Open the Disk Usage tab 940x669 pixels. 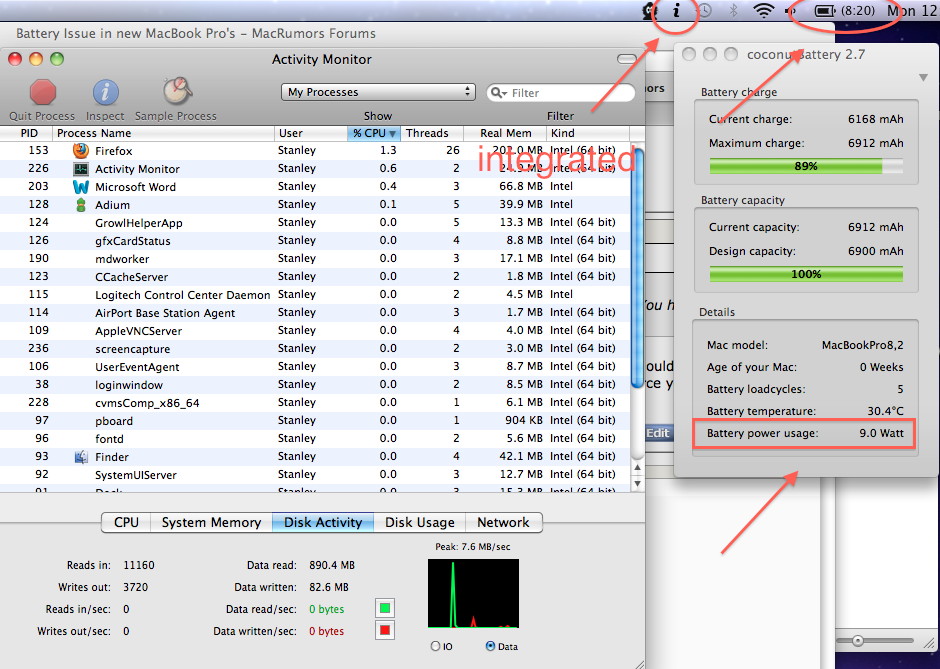pos(420,523)
